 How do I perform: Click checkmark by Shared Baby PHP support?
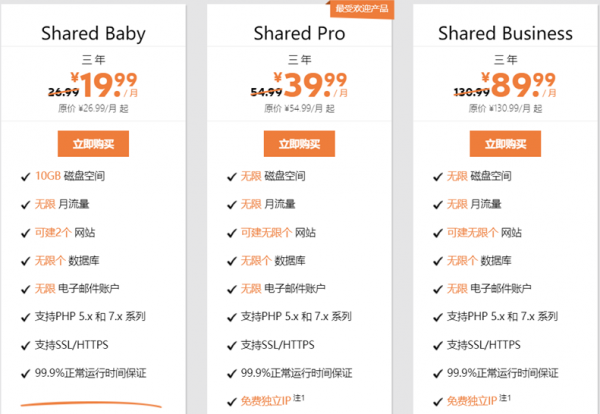[x=26, y=317]
